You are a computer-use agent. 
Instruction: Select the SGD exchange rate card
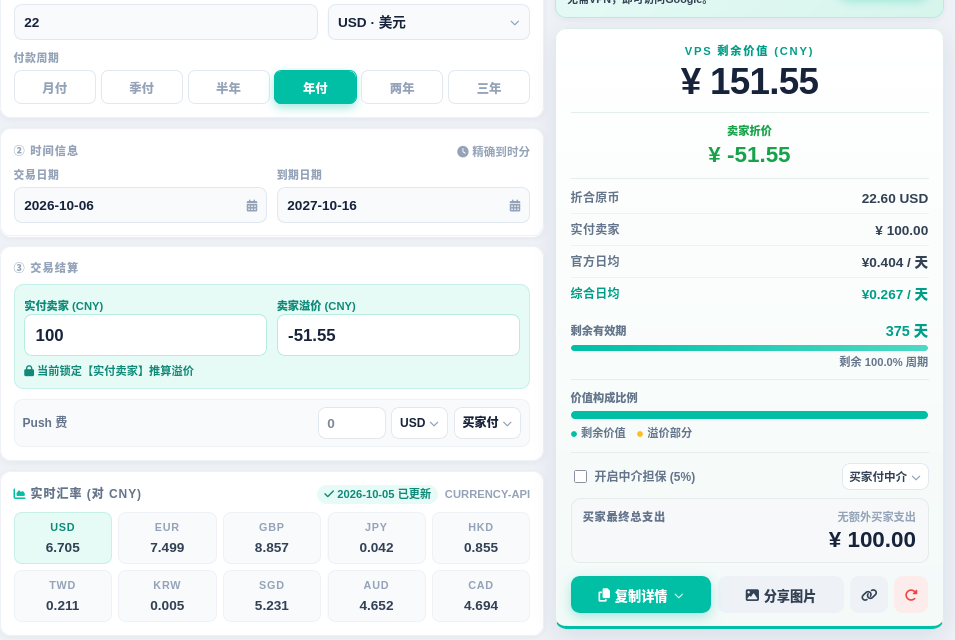tap(272, 596)
